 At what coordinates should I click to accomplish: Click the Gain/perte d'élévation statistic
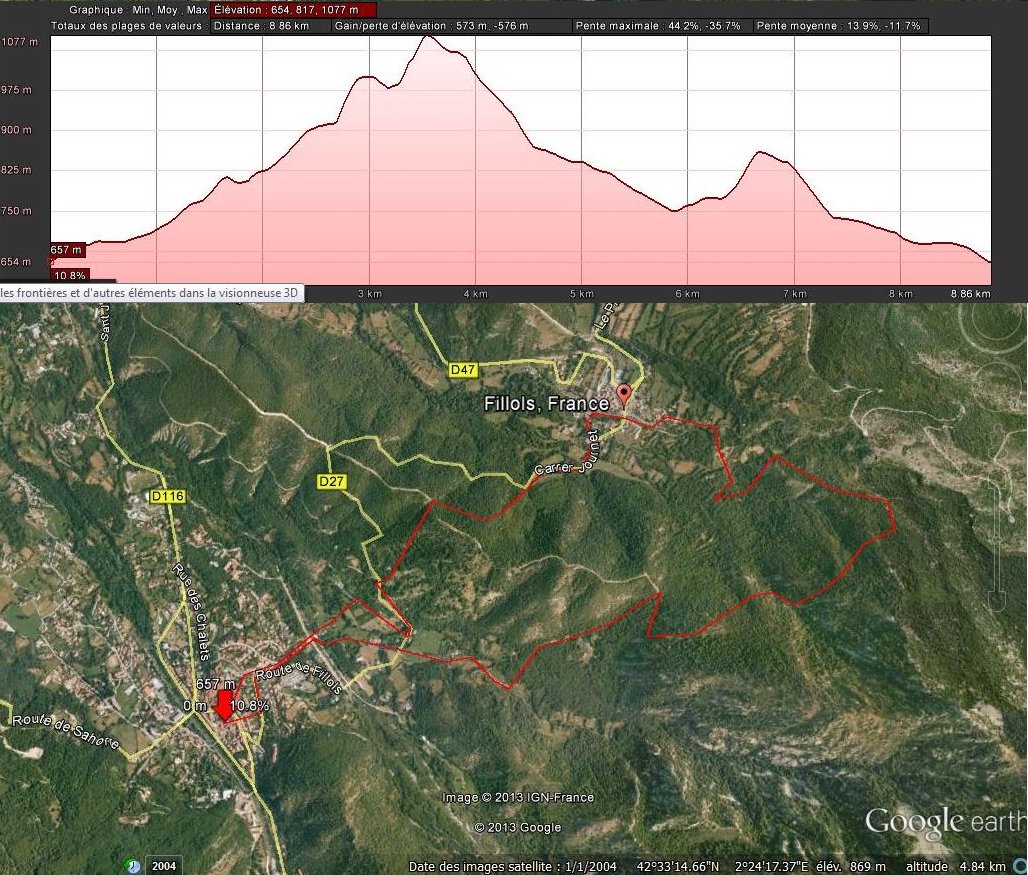pyautogui.click(x=452, y=25)
